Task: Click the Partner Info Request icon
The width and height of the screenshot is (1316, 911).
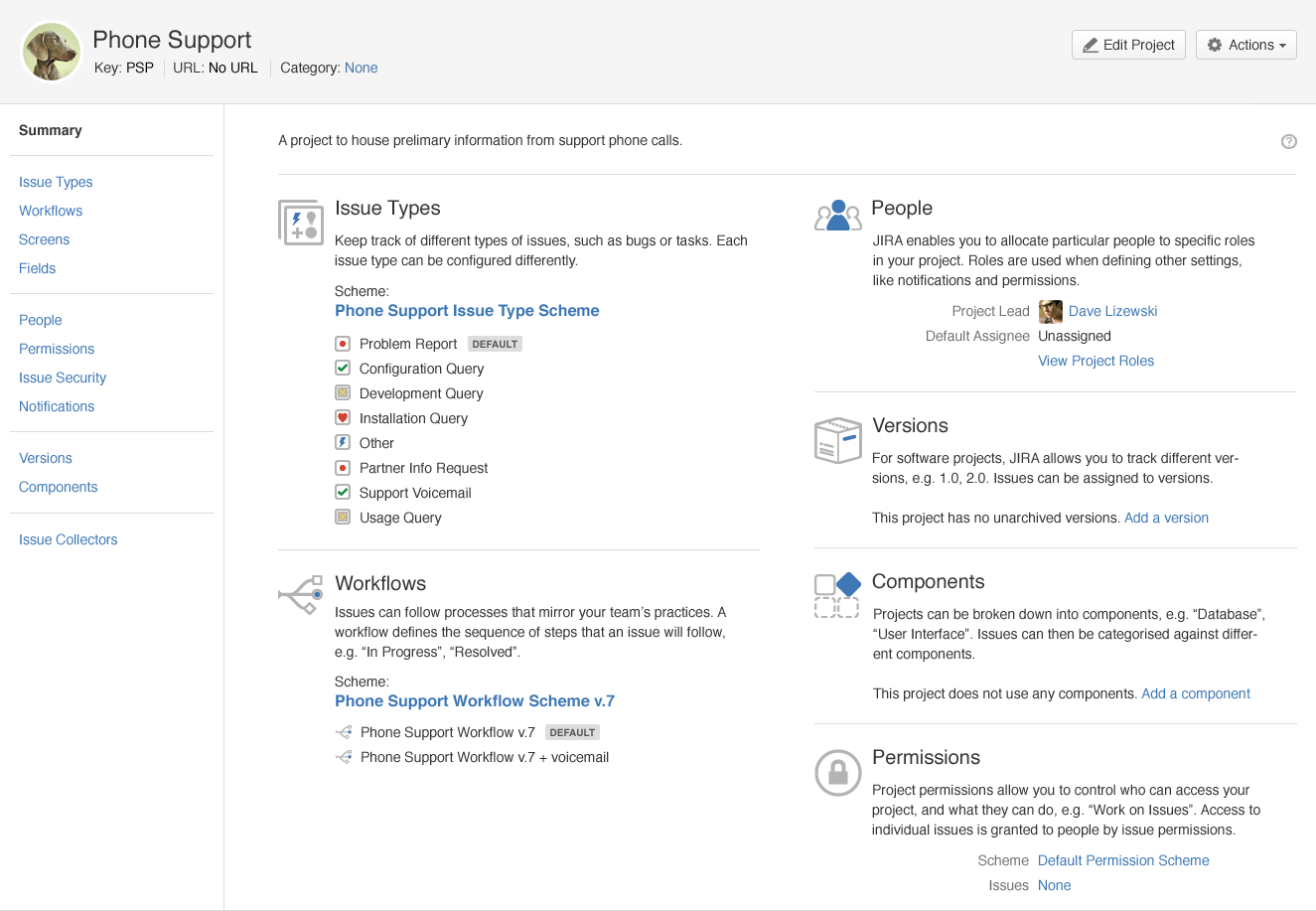Action: click(343, 468)
